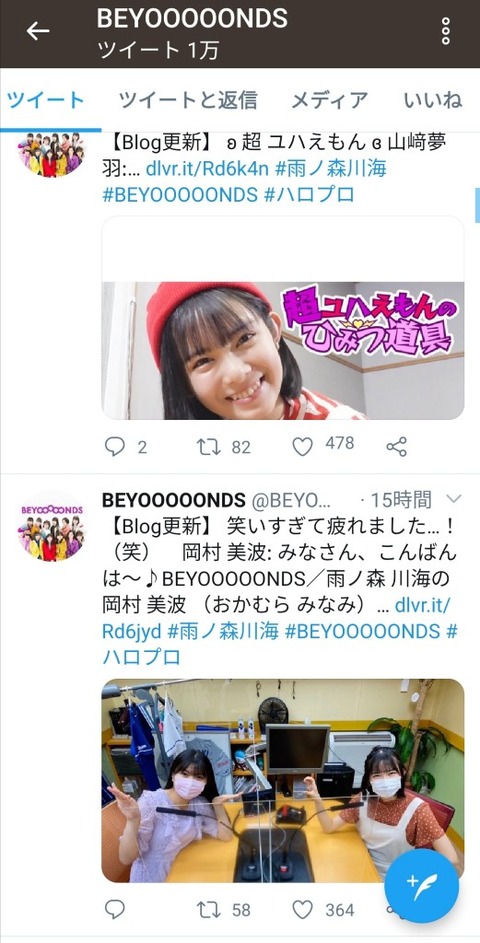Like the tweet with 478 likes
The height and width of the screenshot is (943, 480).
[x=303, y=447]
